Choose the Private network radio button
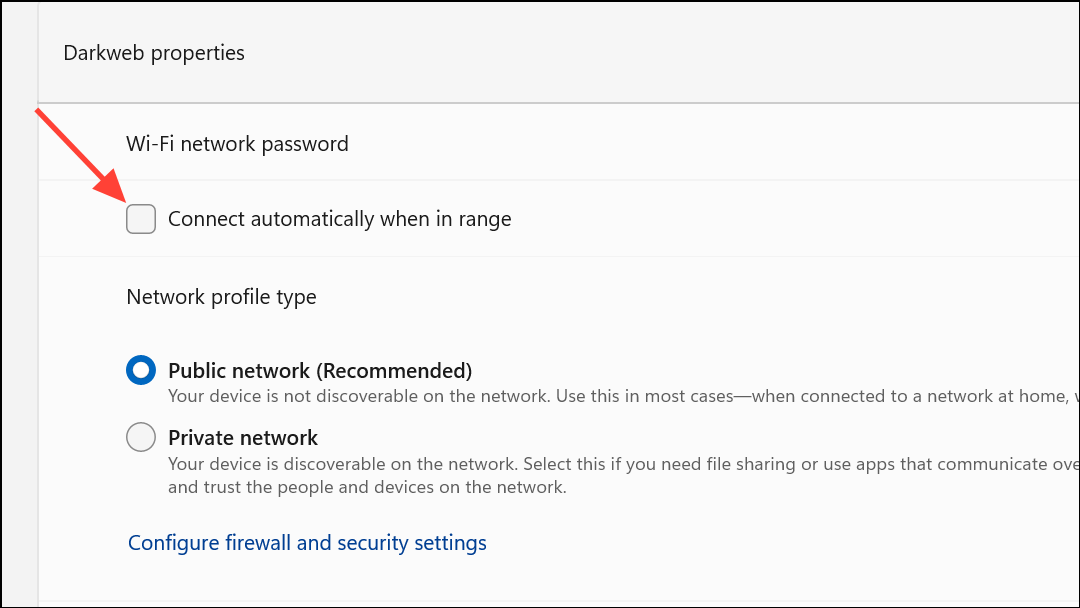 tap(141, 438)
